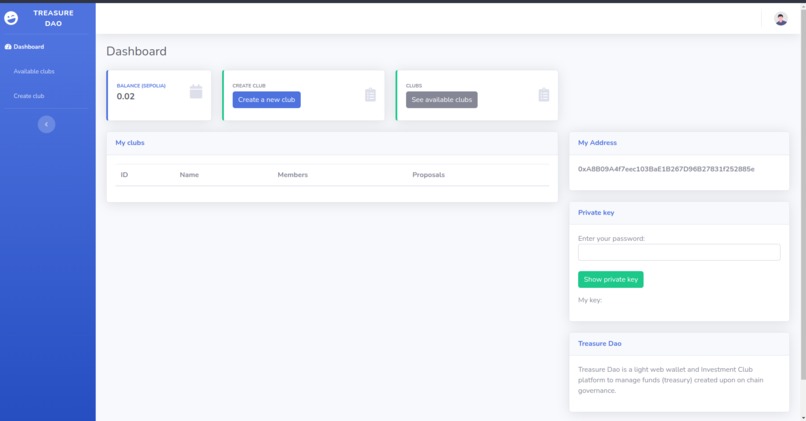Viewport: 806px width, 421px height.
Task: Click the Dashboard gauge icon in sidebar
Action: pos(8,47)
